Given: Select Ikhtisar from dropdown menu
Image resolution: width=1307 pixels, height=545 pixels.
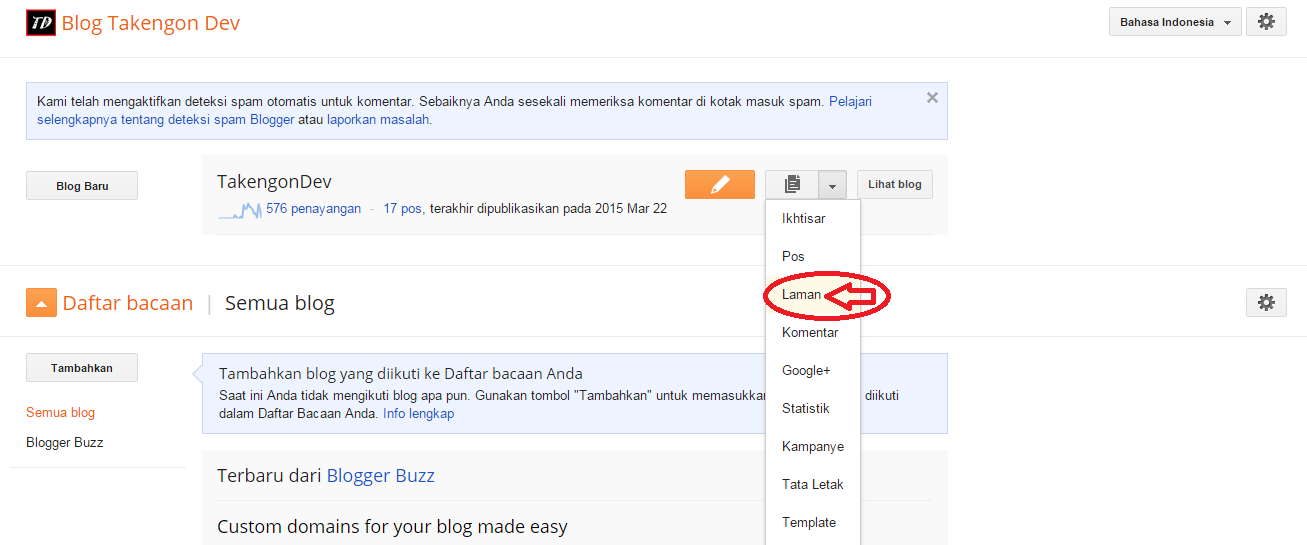Looking at the screenshot, I should tap(812, 218).
